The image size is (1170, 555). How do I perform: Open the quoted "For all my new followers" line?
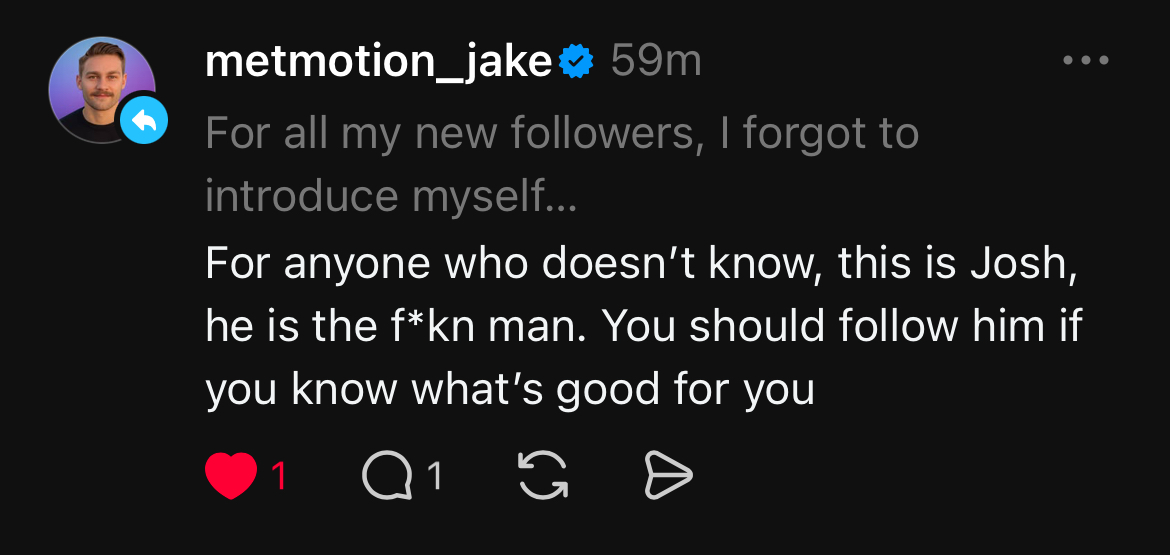tap(561, 133)
